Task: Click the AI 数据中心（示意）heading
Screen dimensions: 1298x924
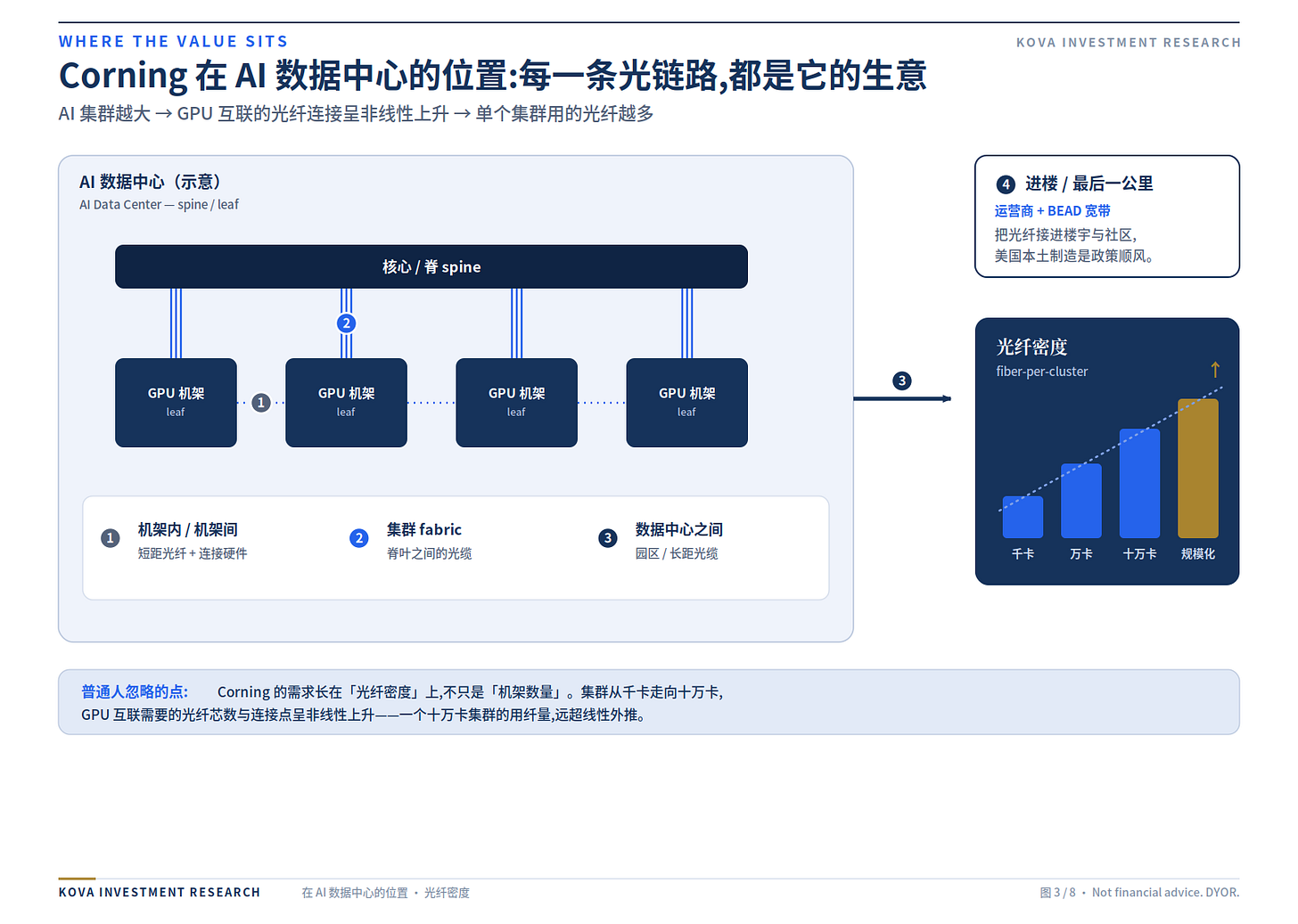Action: [x=150, y=182]
